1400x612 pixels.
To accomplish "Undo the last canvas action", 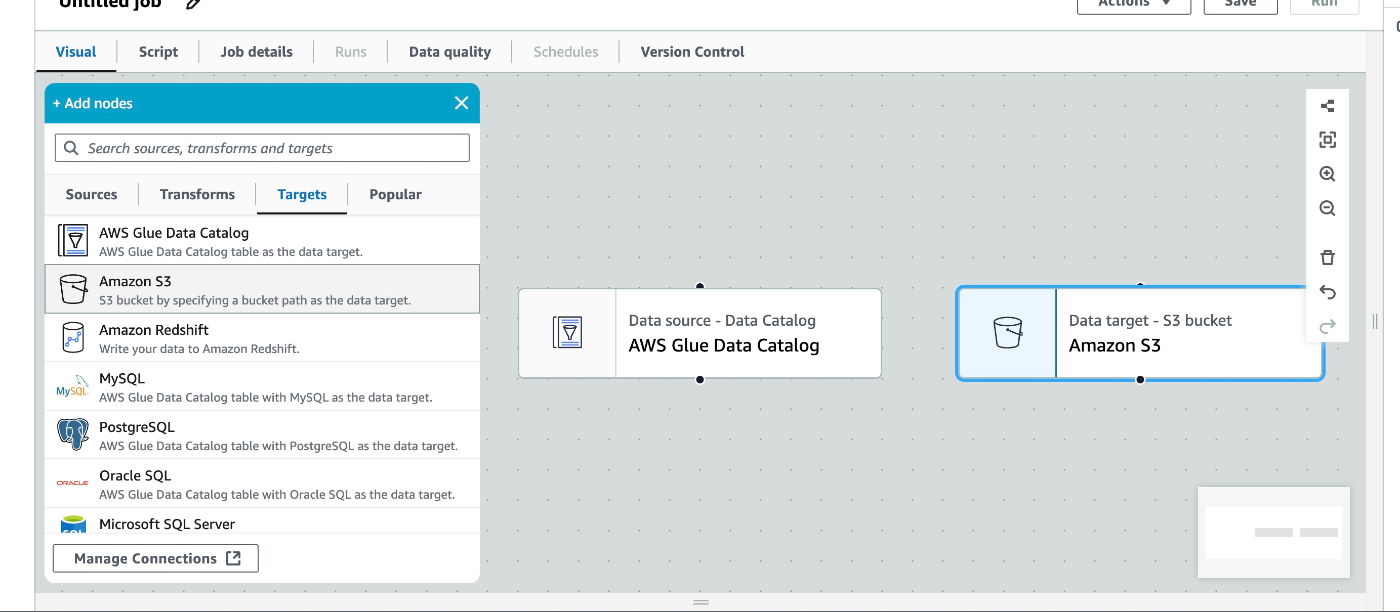I will pyautogui.click(x=1327, y=292).
